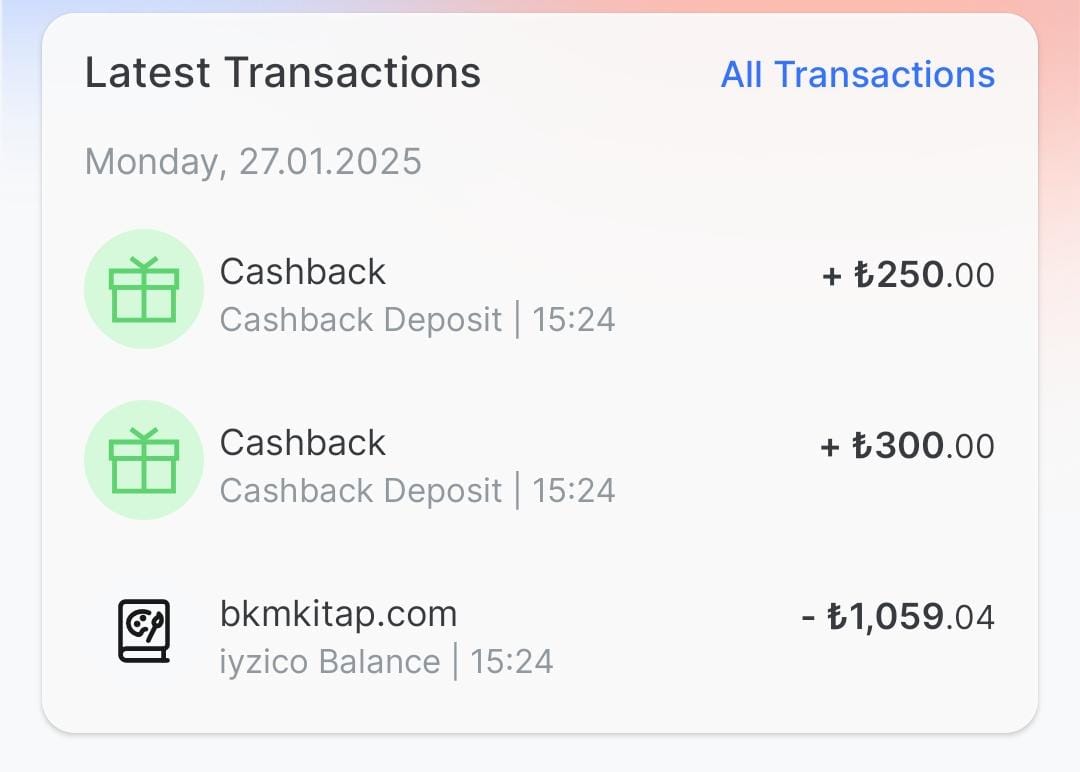Click the 15:24 time next to iyzico Balance
Image resolution: width=1080 pixels, height=772 pixels.
pos(511,662)
